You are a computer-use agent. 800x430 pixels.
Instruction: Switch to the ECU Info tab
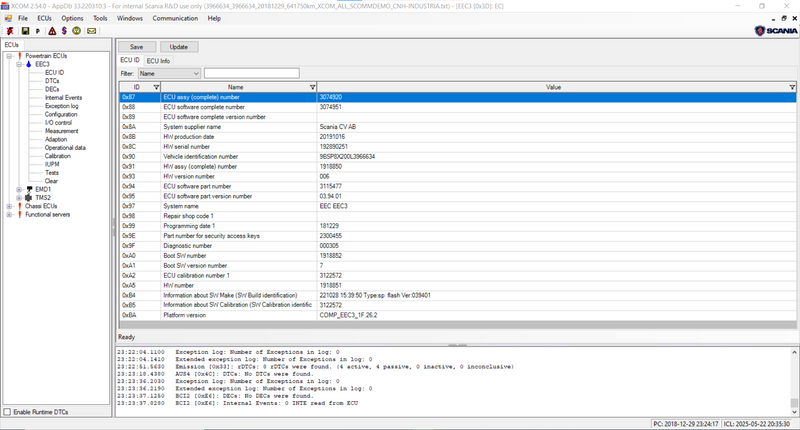(158, 61)
